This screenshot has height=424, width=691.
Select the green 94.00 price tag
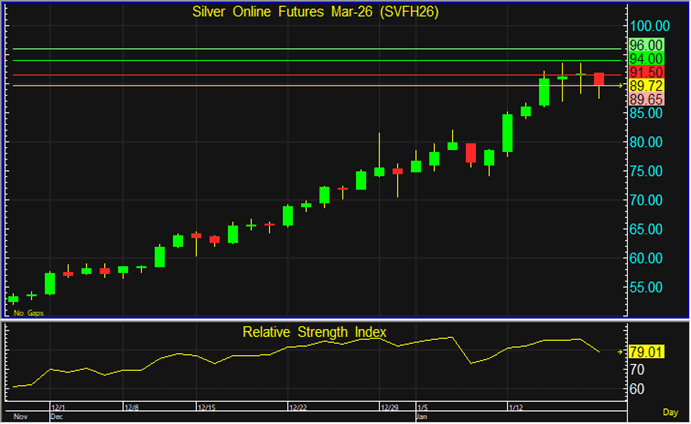[x=645, y=60]
